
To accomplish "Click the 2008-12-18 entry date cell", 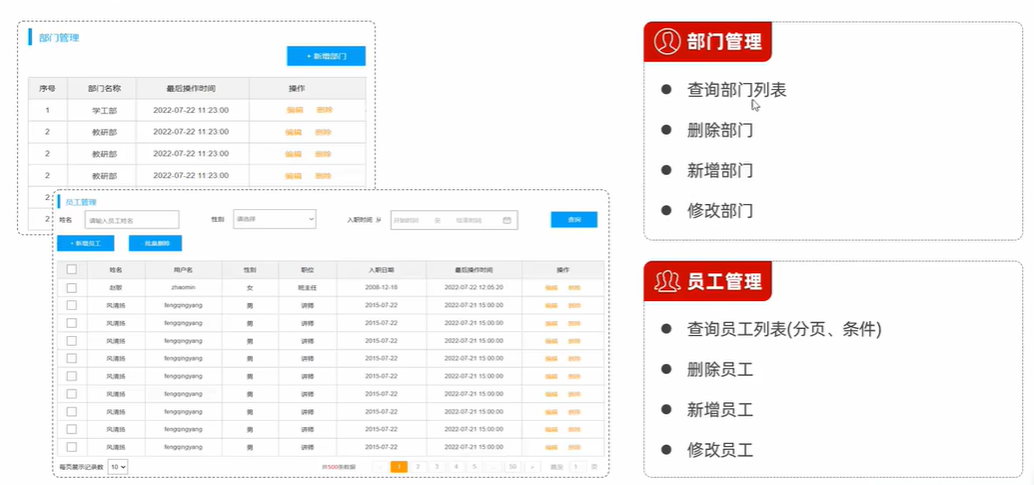I will pos(381,288).
